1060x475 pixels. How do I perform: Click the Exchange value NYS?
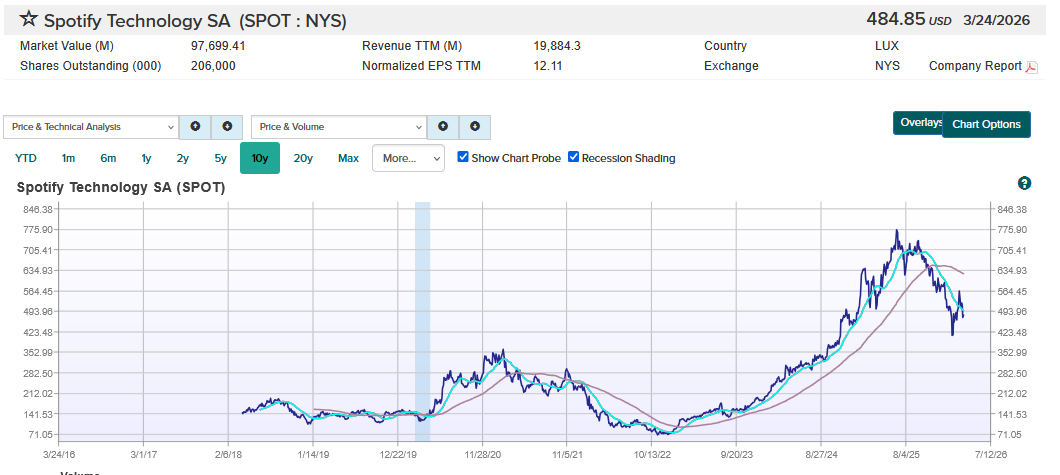pyautogui.click(x=888, y=66)
